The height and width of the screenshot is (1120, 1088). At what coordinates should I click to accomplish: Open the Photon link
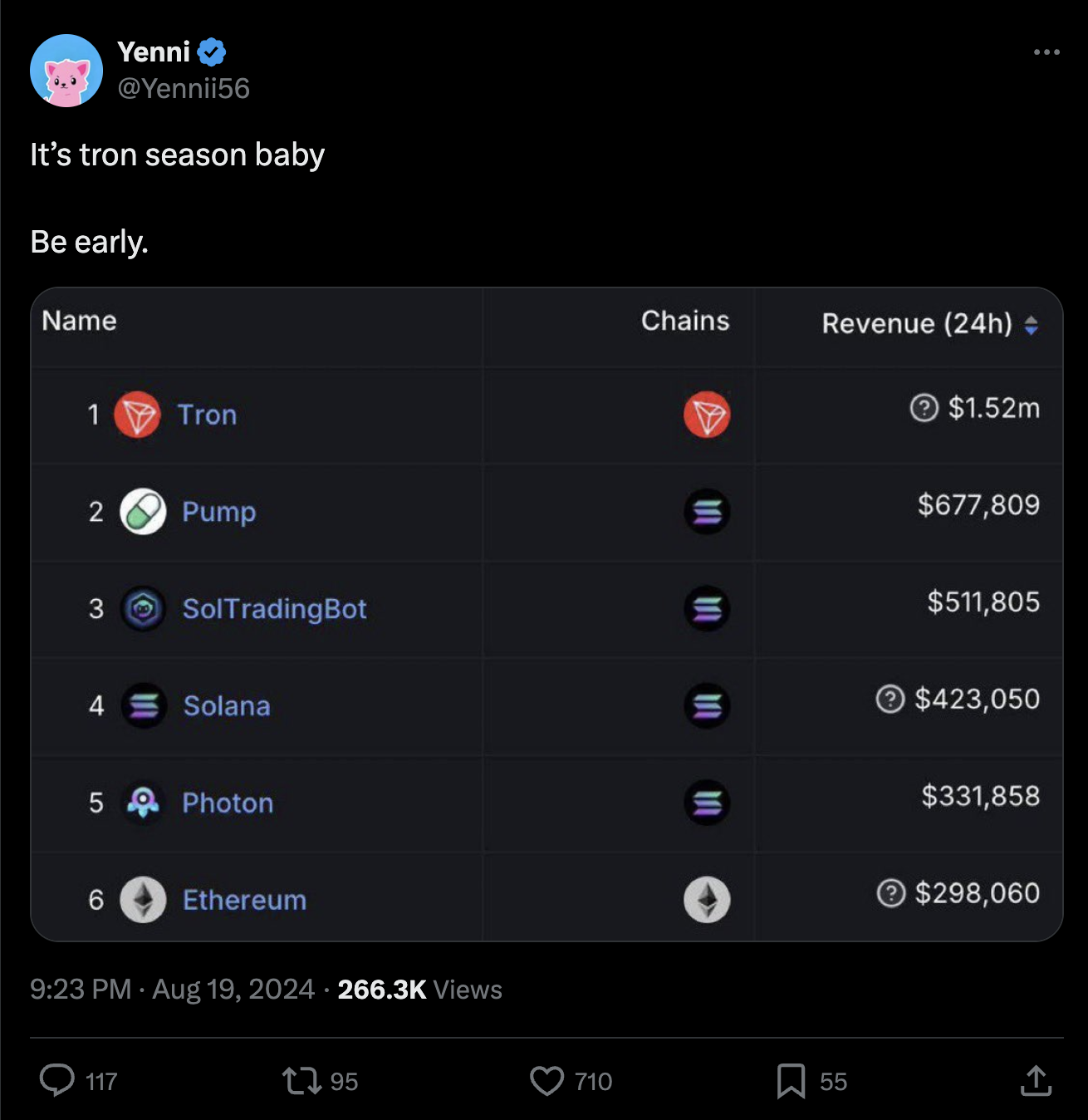(228, 803)
